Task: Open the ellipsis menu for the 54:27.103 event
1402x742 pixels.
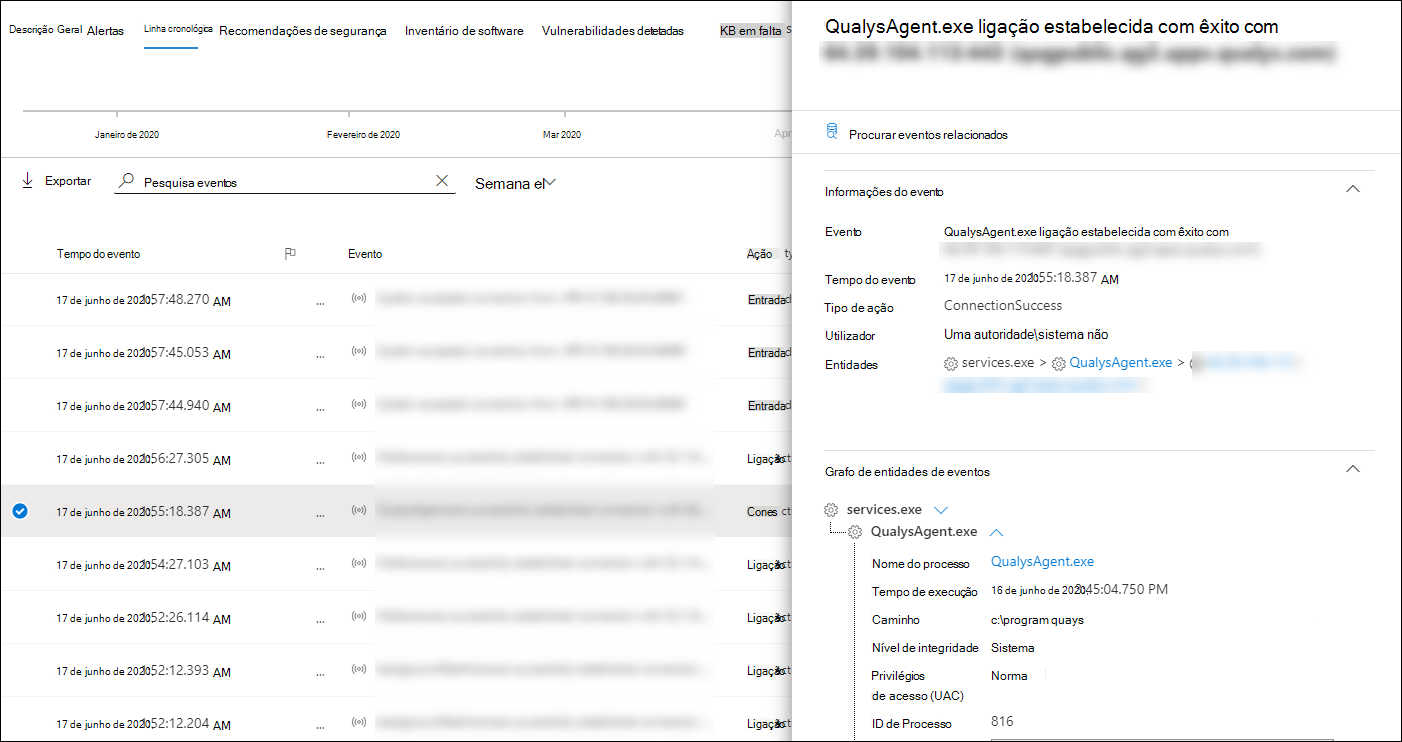Action: [320, 566]
